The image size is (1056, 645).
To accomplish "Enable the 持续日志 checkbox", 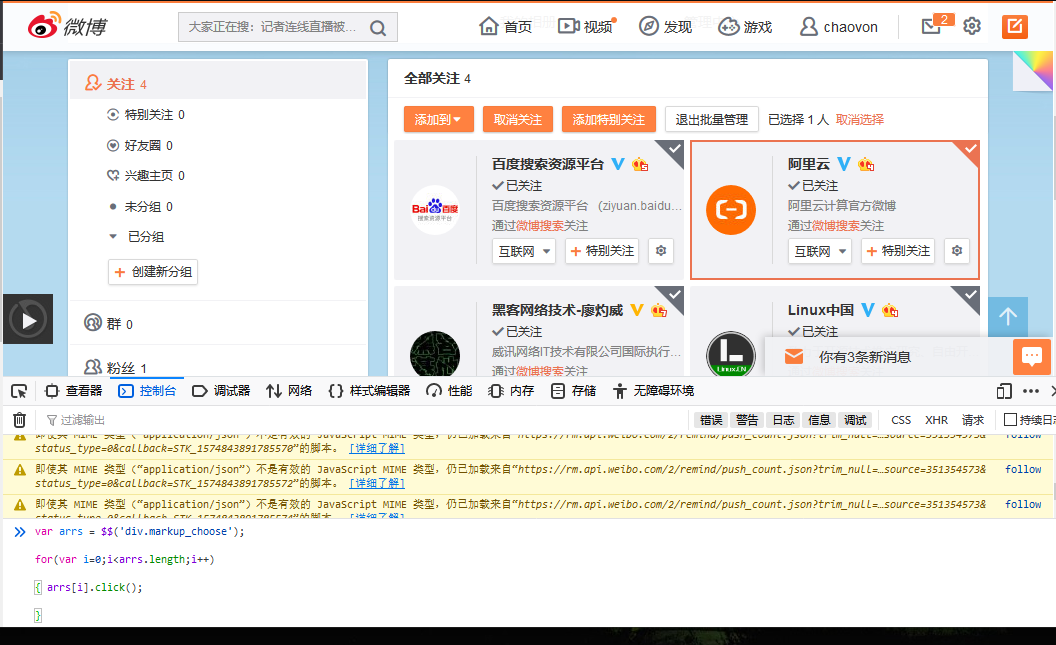I will (1010, 419).
